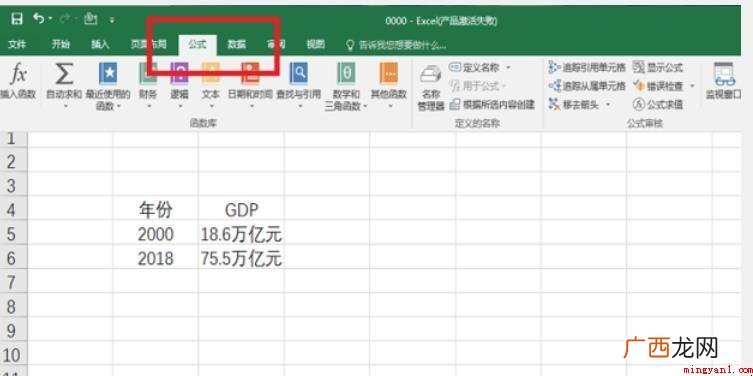The width and height of the screenshot is (753, 376).
Task: Click the 追踪从属单元格 icon
Action: pyautogui.click(x=555, y=86)
